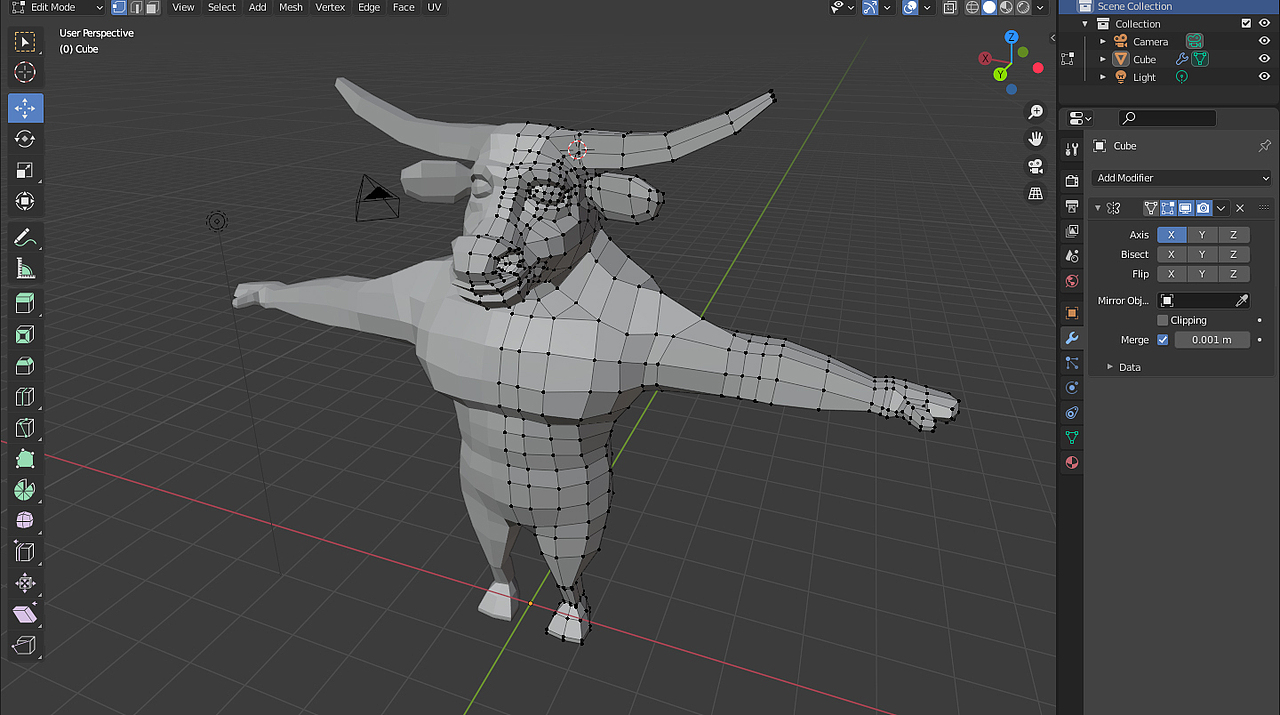This screenshot has width=1280, height=715.
Task: Open the overlays options dropdown
Action: coord(926,7)
